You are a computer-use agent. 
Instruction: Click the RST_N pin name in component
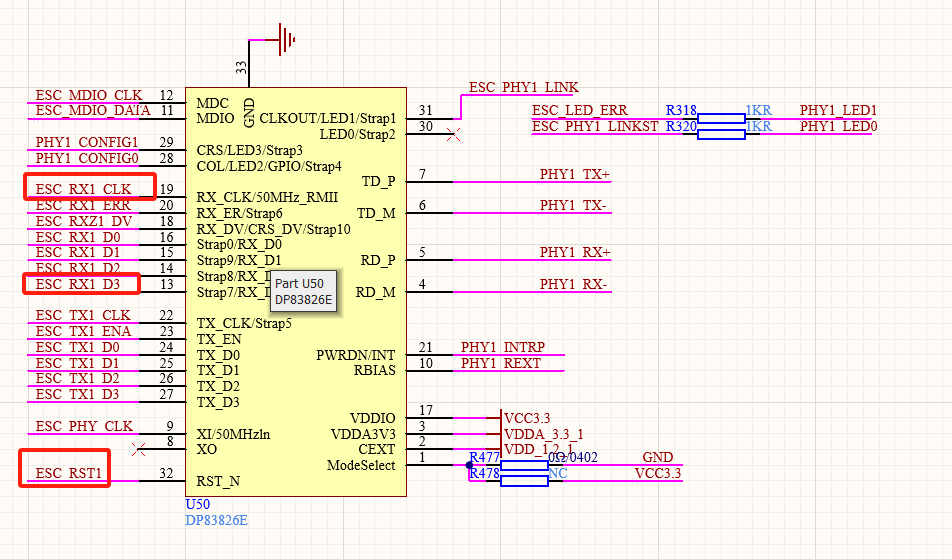(x=218, y=481)
